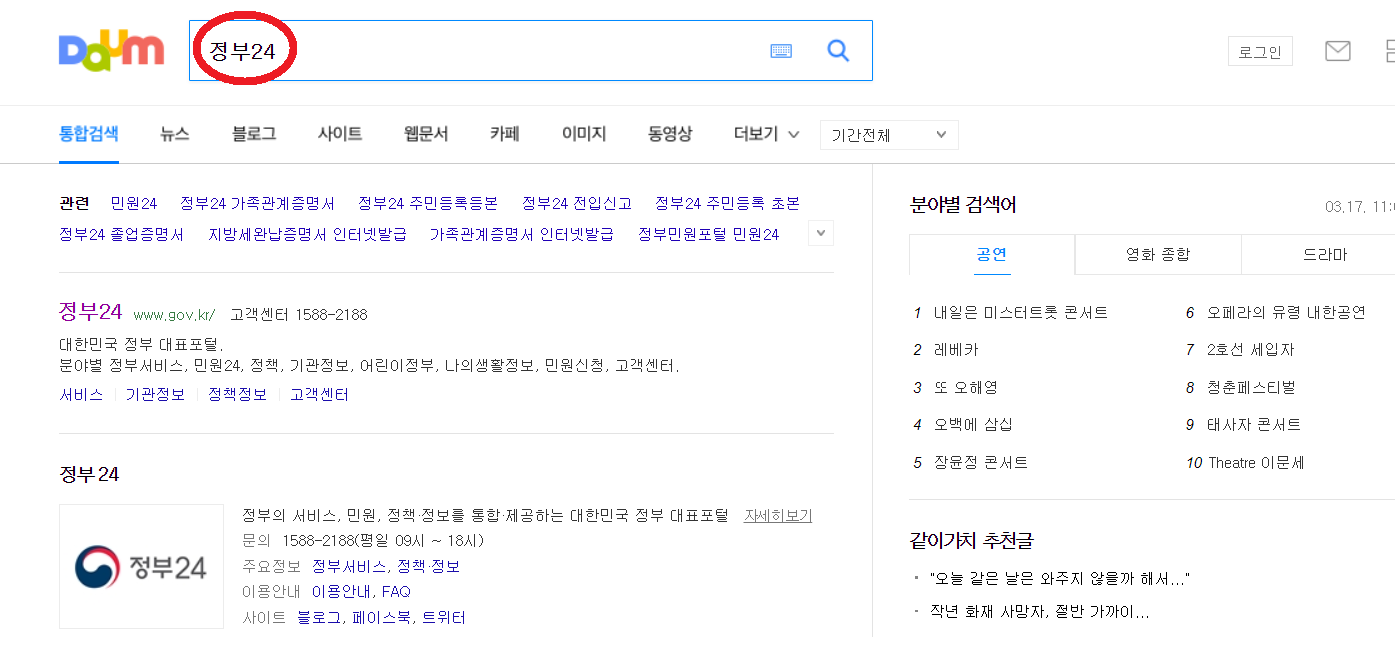Viewport: 1395px width, 660px height.
Task: Click related search 정부24 졸업증명서
Action: click(122, 234)
